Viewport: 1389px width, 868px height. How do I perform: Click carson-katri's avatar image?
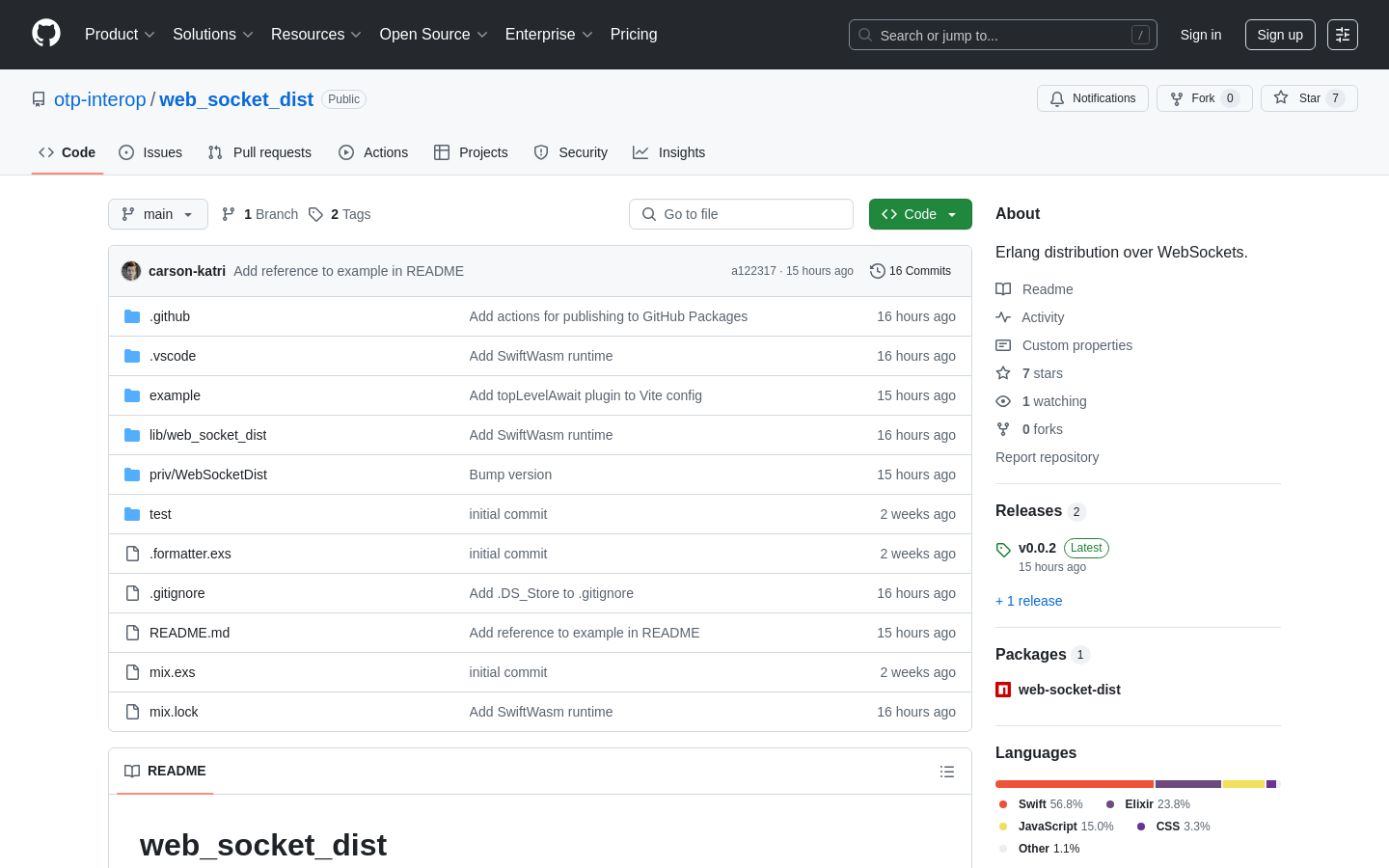tap(131, 271)
